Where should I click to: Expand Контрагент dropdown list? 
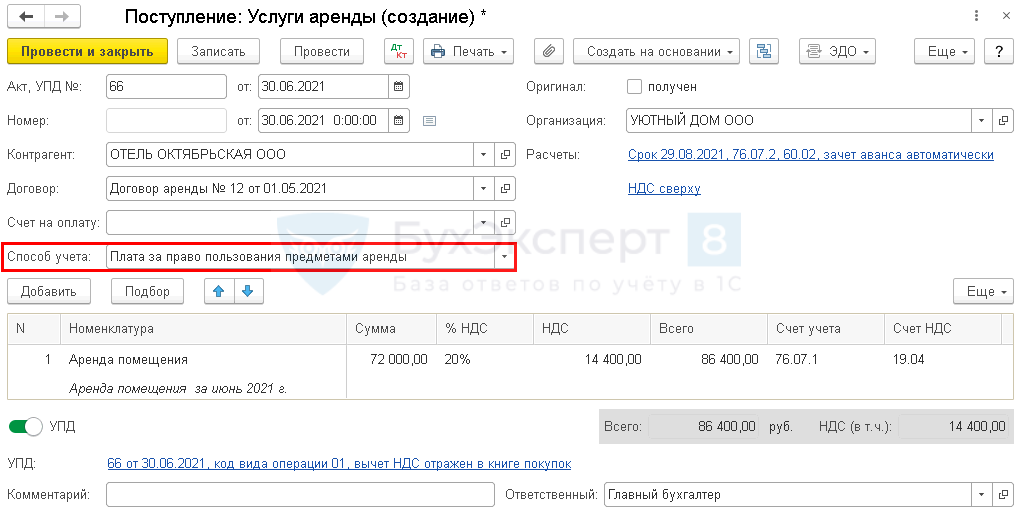[x=483, y=155]
